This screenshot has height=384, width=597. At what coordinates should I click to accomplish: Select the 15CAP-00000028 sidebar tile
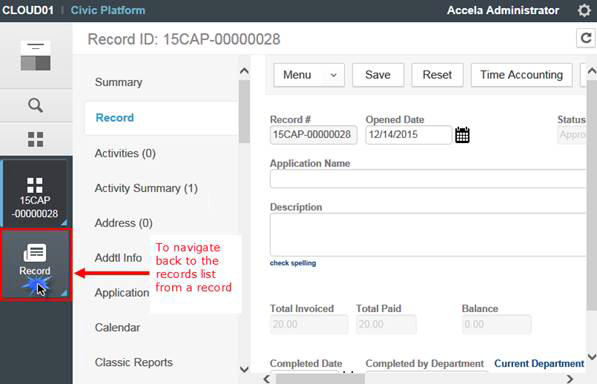35,194
